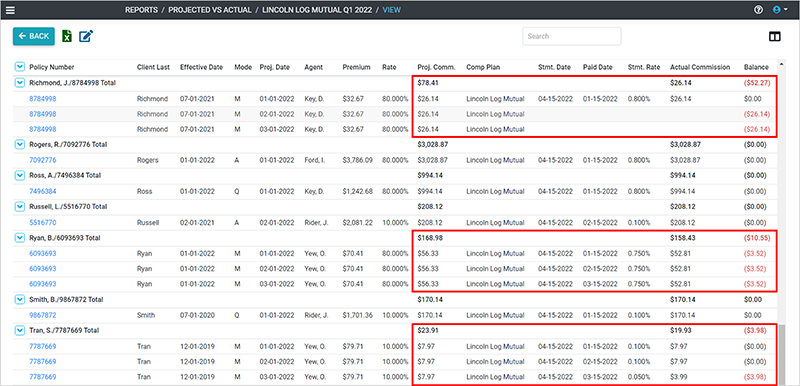Sort by Actual Commission column header
800x386 pixels.
click(700, 67)
